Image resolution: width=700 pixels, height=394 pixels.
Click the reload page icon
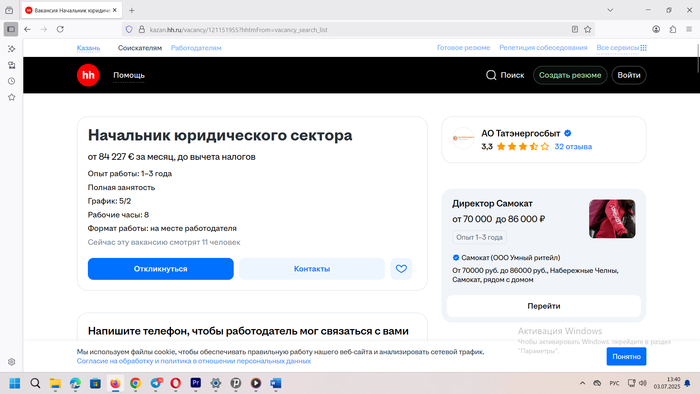tap(60, 29)
